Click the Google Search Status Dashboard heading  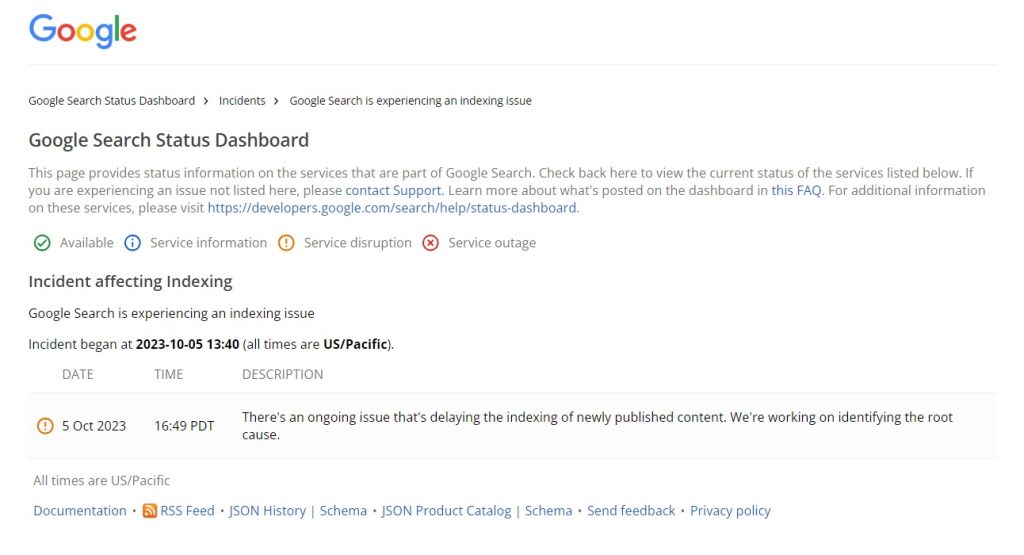[x=168, y=140]
